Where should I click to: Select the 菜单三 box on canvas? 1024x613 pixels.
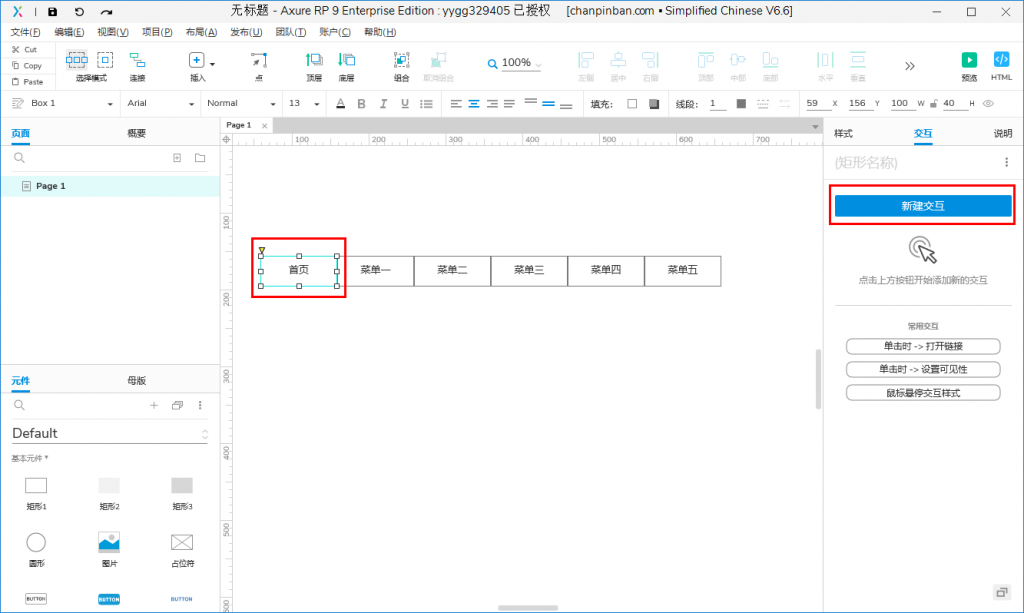(529, 270)
